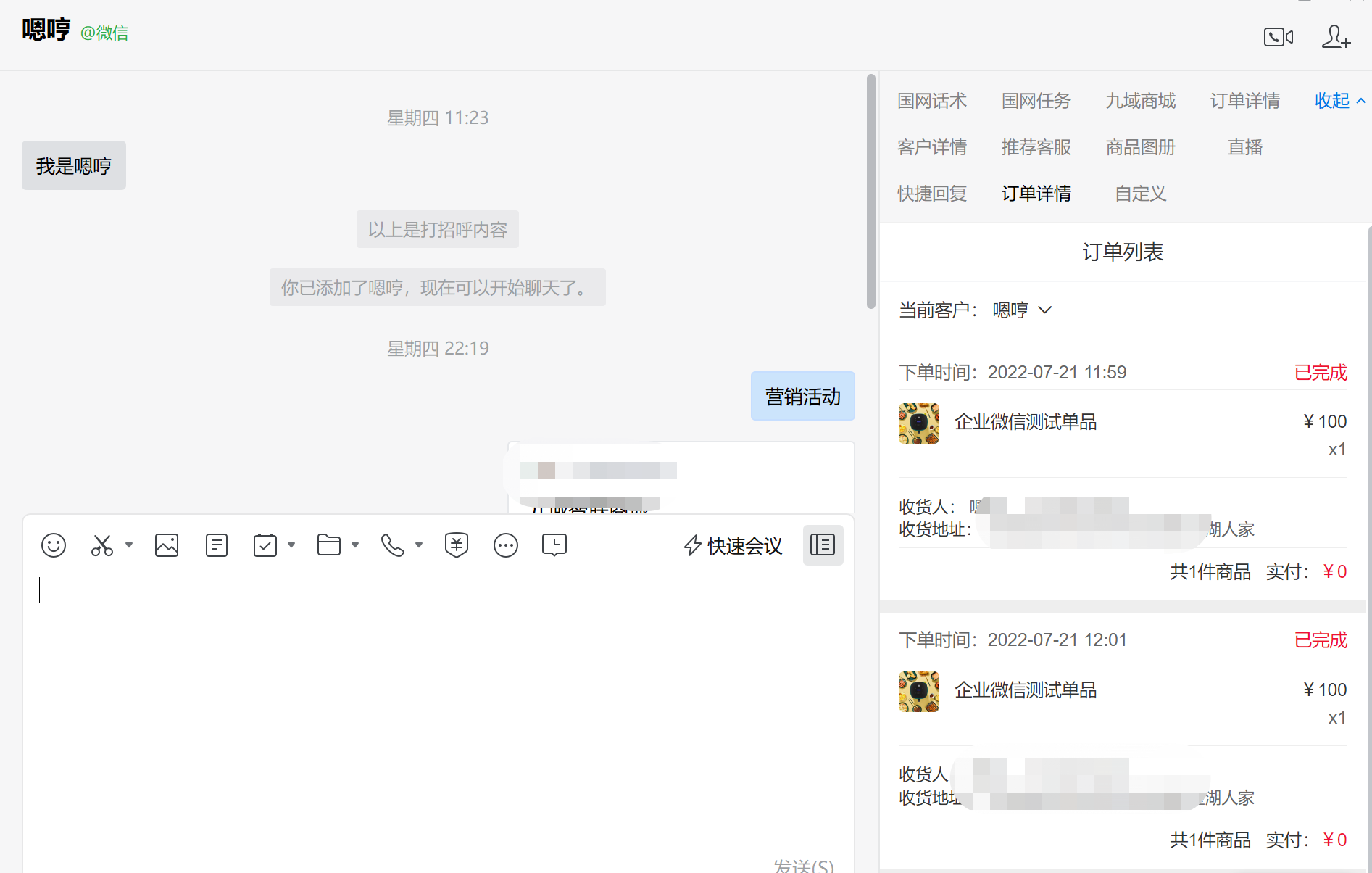Click 企业微信测试单品 in 12:01 order
1372x873 pixels.
1026,690
